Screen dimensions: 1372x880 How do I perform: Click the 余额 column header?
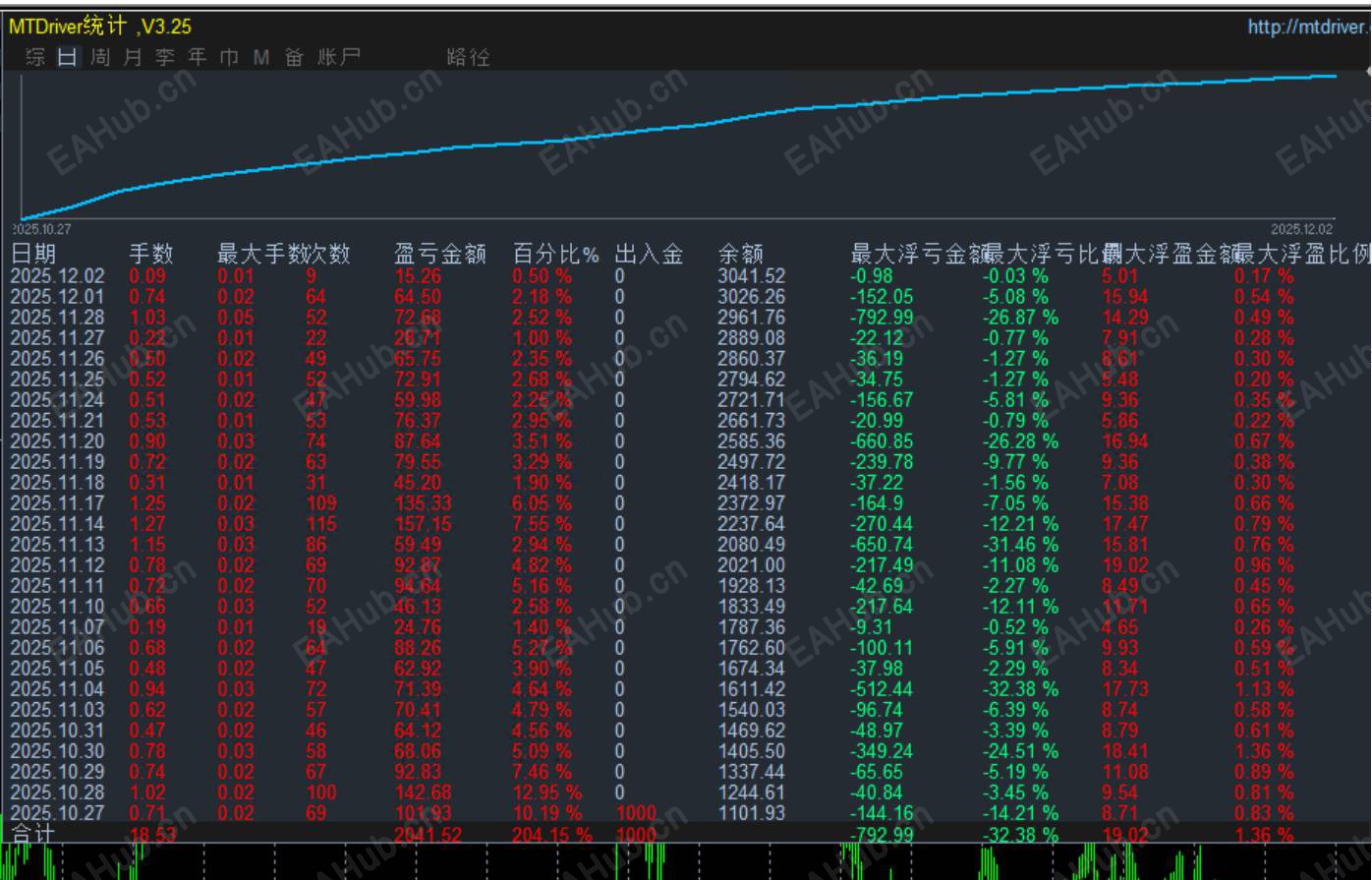click(x=740, y=254)
